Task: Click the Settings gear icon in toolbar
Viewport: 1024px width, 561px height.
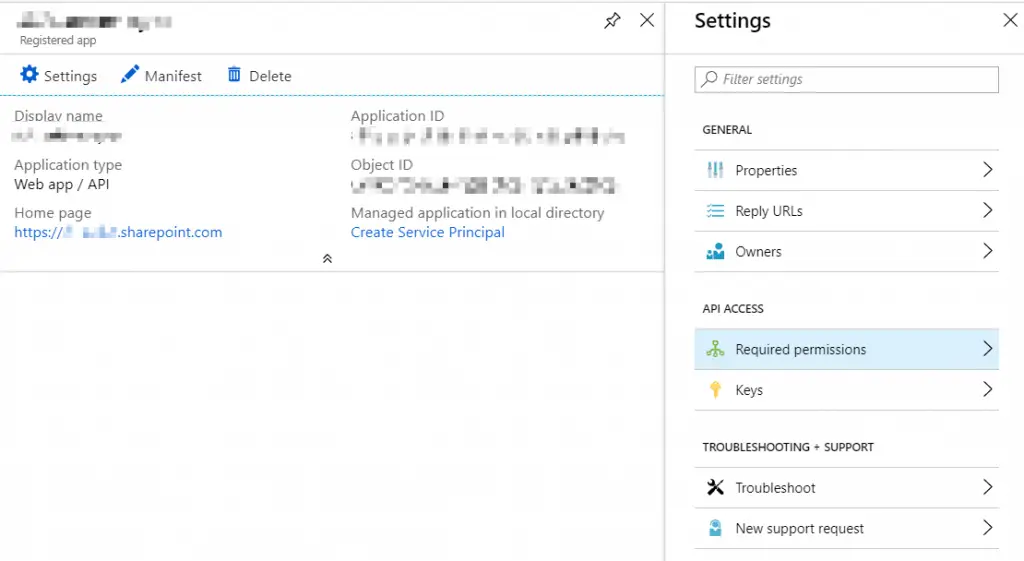Action: pos(29,75)
